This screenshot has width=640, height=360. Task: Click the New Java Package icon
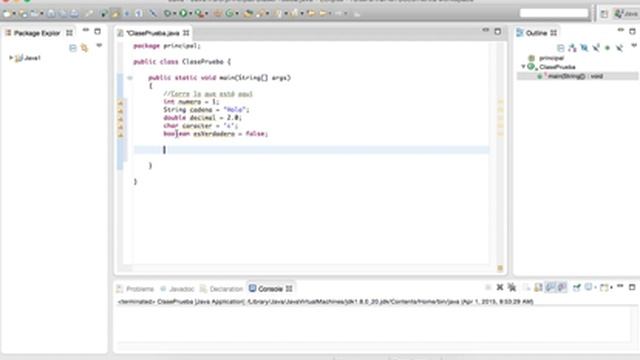point(218,14)
